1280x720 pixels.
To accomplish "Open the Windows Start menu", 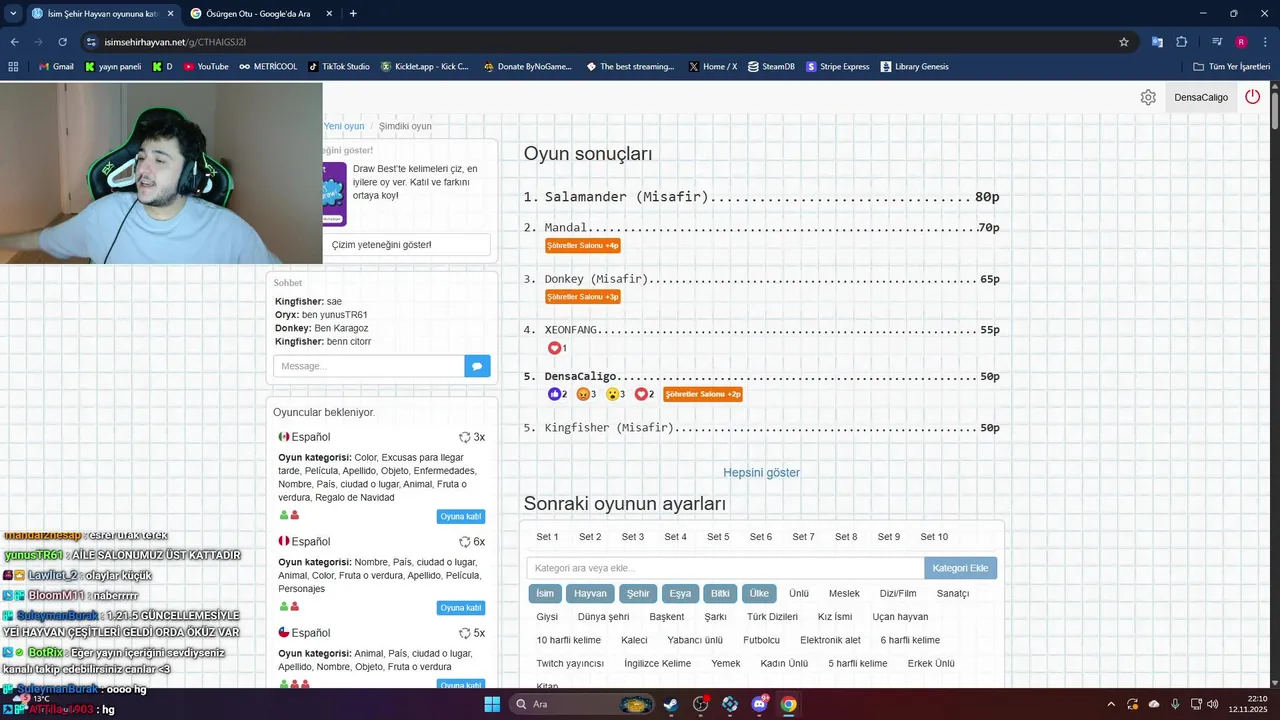I will (x=491, y=704).
